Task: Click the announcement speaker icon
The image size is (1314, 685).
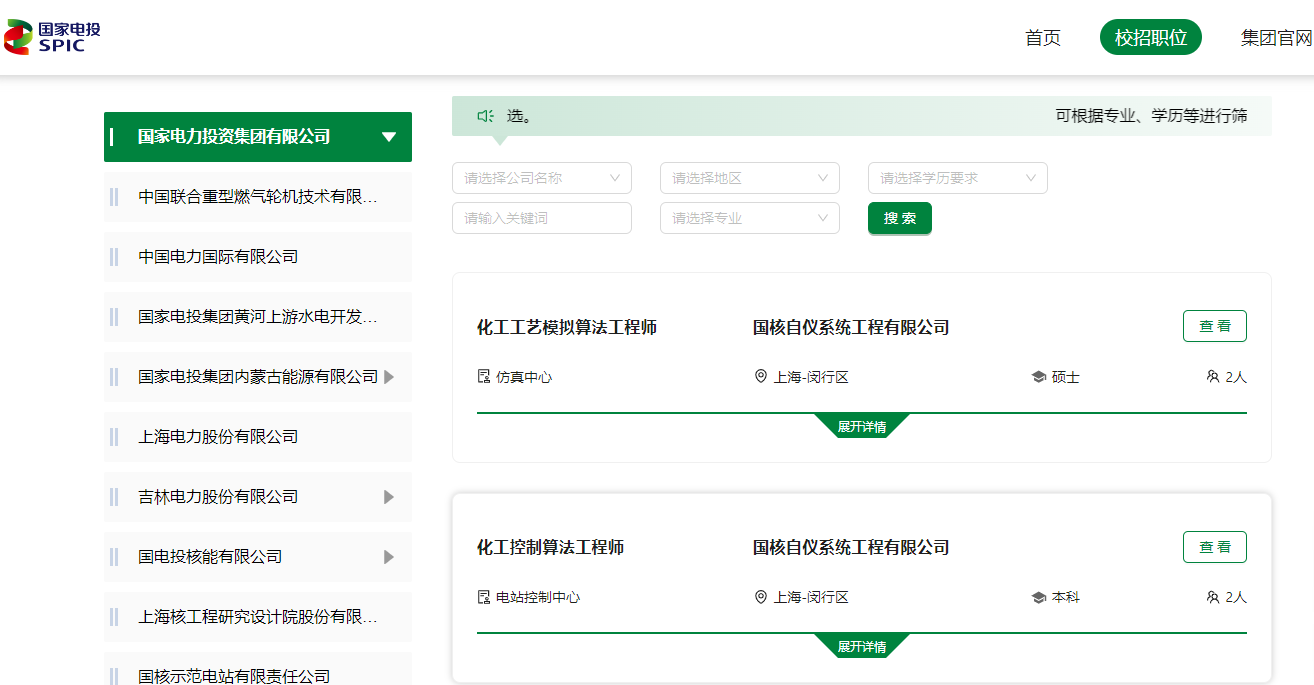Action: tap(486, 116)
